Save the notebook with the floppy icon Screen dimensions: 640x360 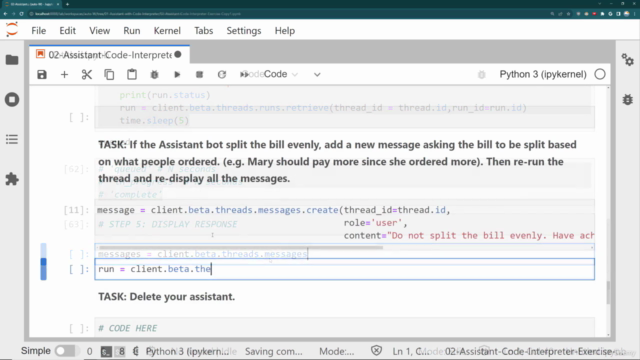[x=42, y=75]
